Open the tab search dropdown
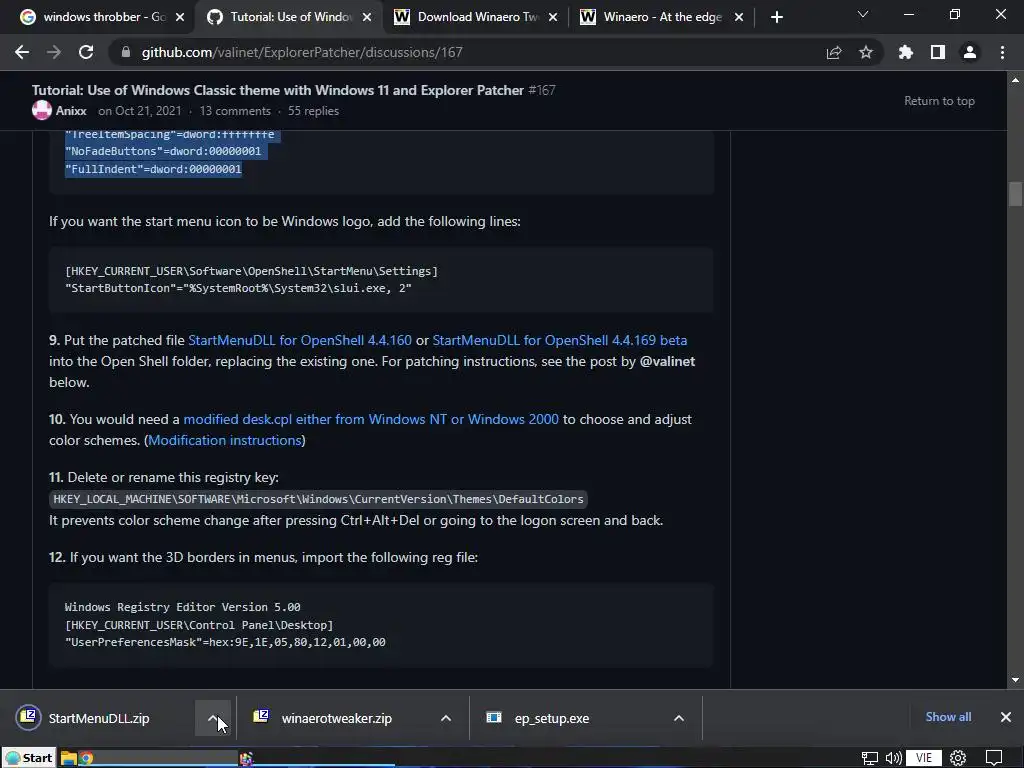Screen dimensions: 1024x768 click(863, 14)
